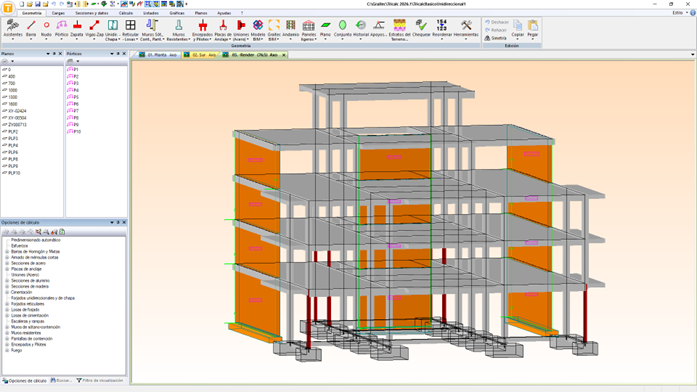The height and width of the screenshot is (392, 697).
Task: Open the Ayudas ribbon tab
Action: pos(224,13)
